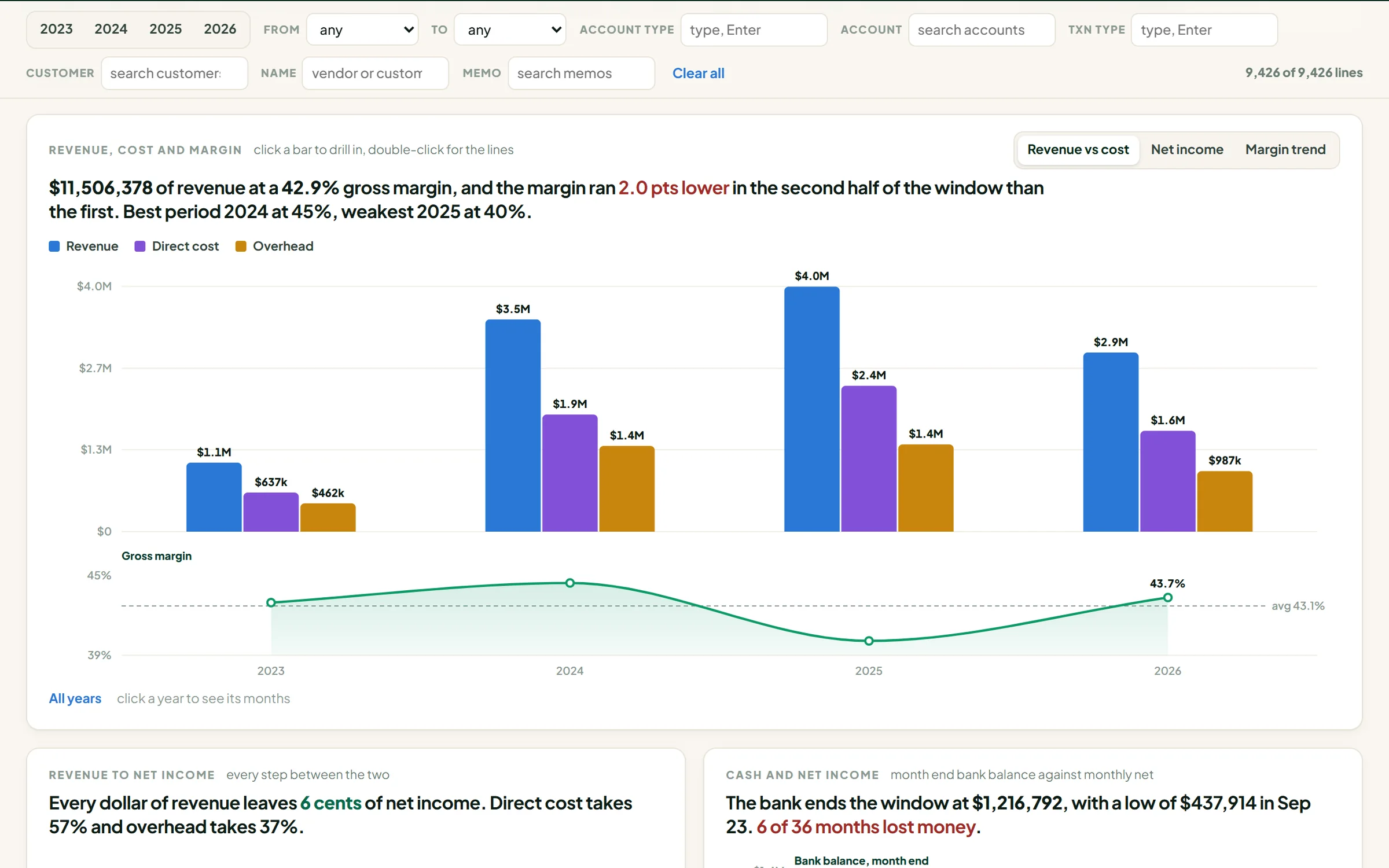Click 6 of 36 months lost money text

click(x=866, y=826)
